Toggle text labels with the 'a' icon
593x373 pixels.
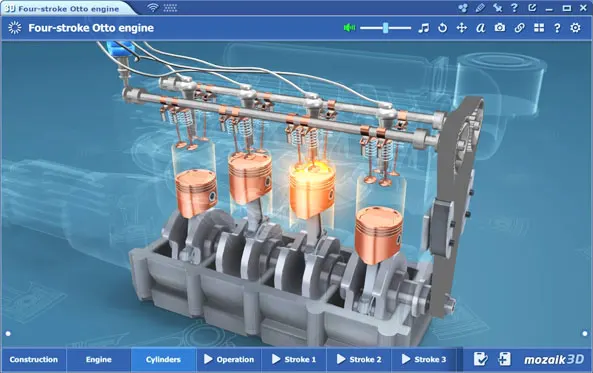pos(480,28)
